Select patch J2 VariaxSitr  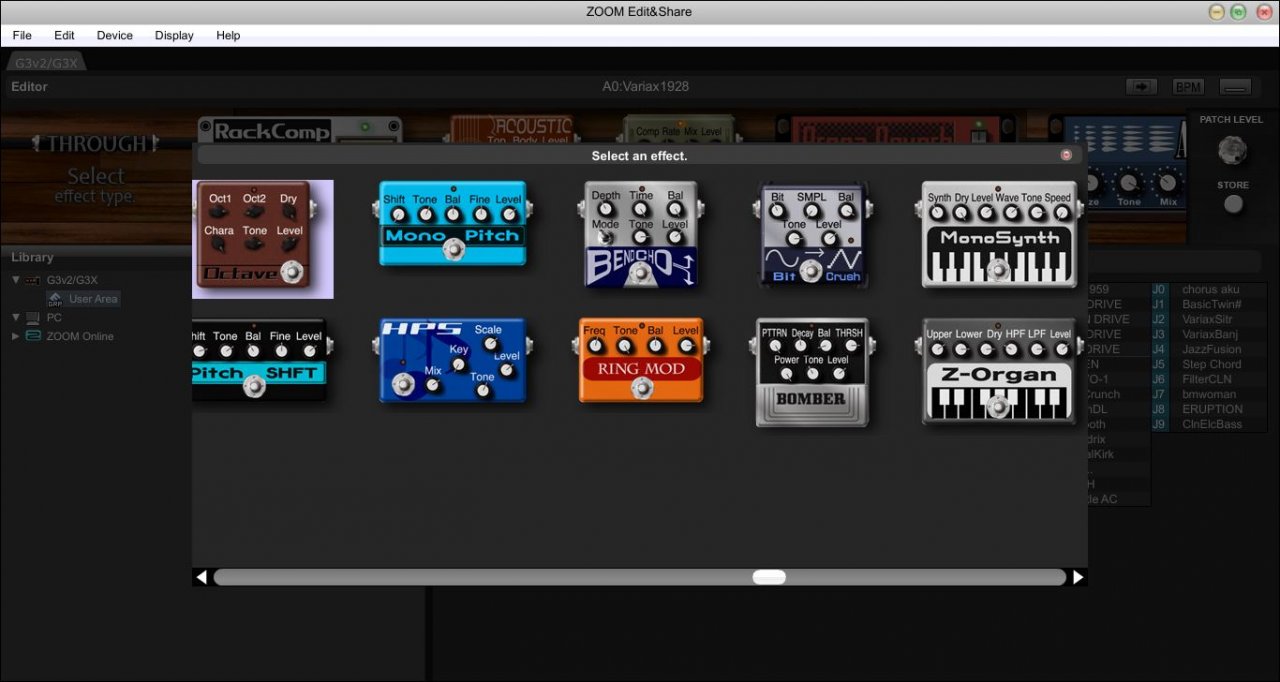pos(1208,319)
